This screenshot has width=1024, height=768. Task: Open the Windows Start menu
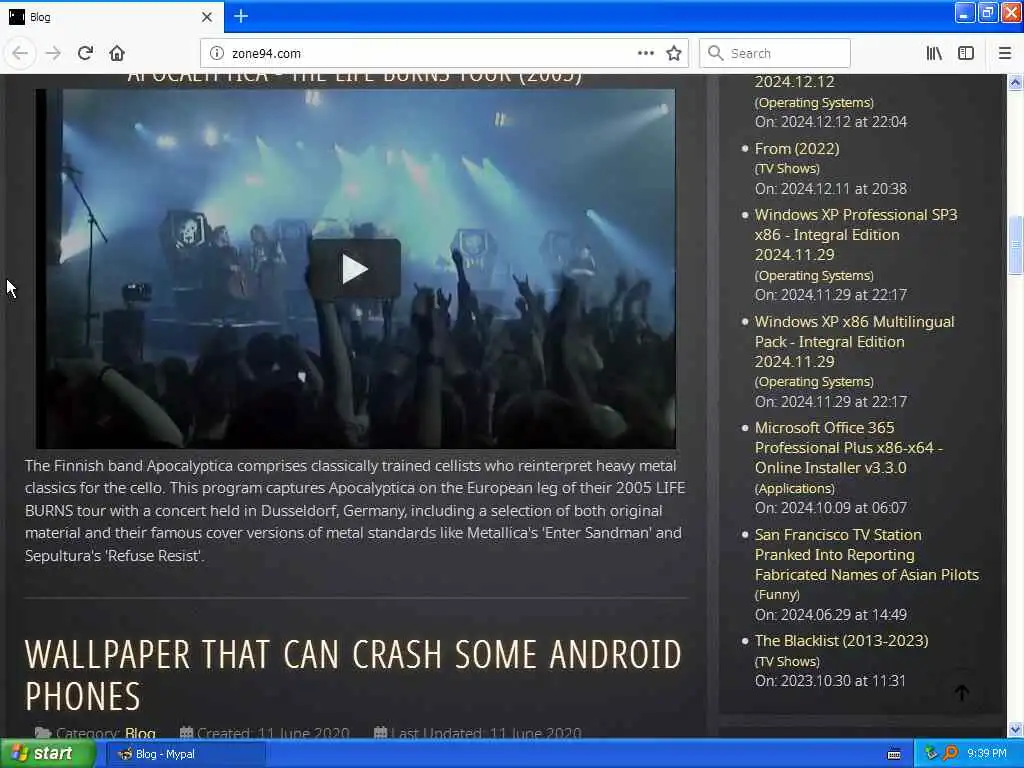[47, 754]
